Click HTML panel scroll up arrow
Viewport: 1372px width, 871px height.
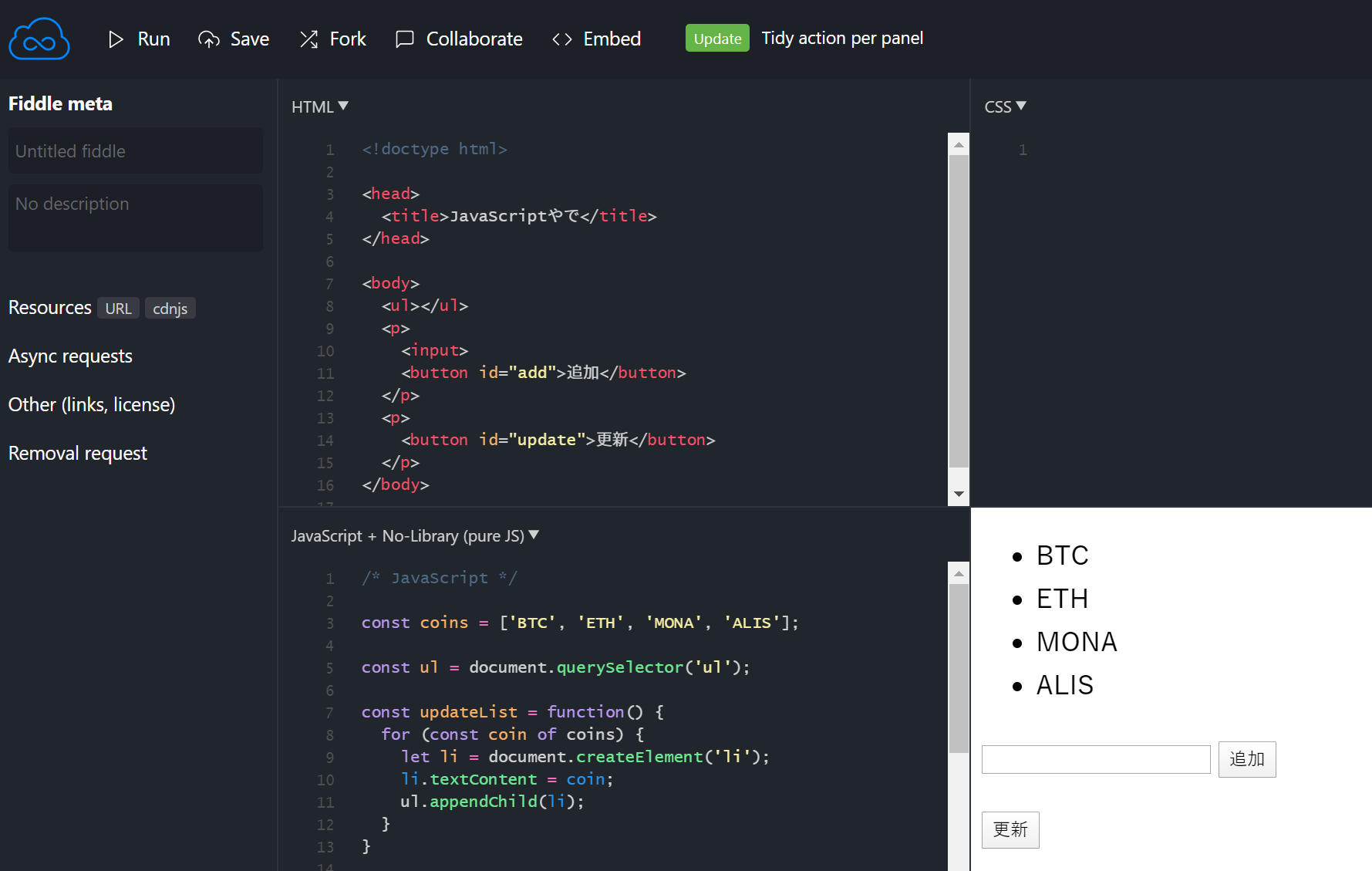pyautogui.click(x=959, y=144)
